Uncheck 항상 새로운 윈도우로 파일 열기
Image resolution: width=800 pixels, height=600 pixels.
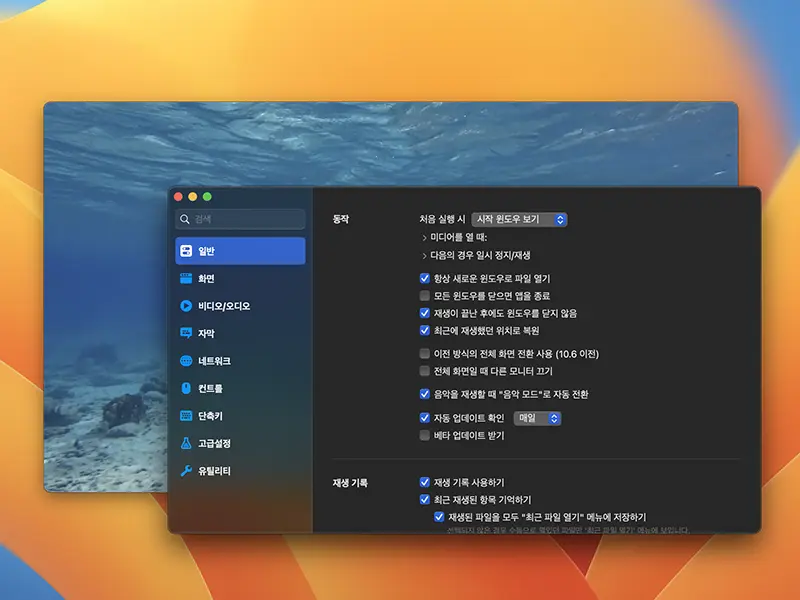tap(424, 278)
